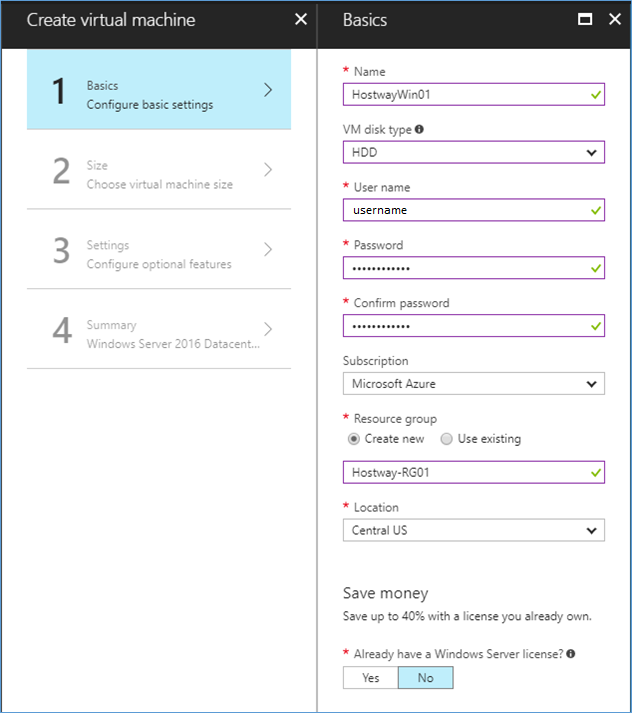Screen dimensions: 632x713
Task: Open the VM disk type dropdown
Action: click(474, 152)
